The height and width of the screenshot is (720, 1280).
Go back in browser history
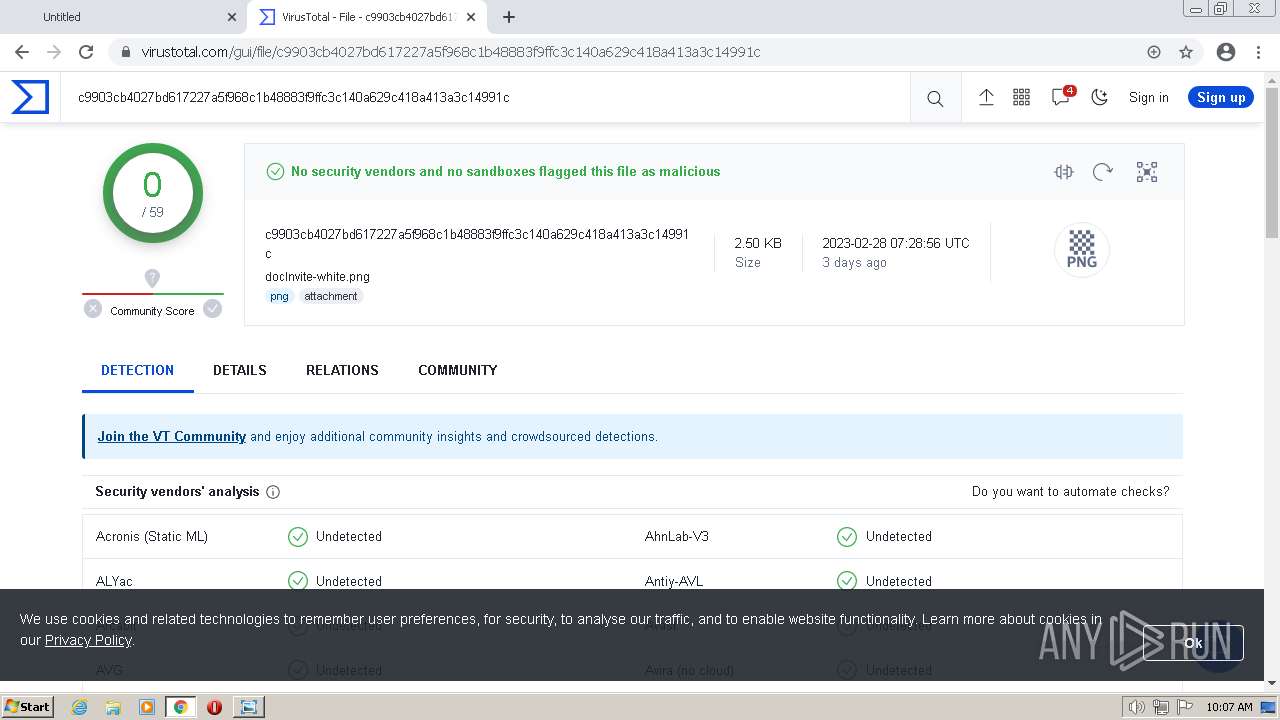[22, 52]
